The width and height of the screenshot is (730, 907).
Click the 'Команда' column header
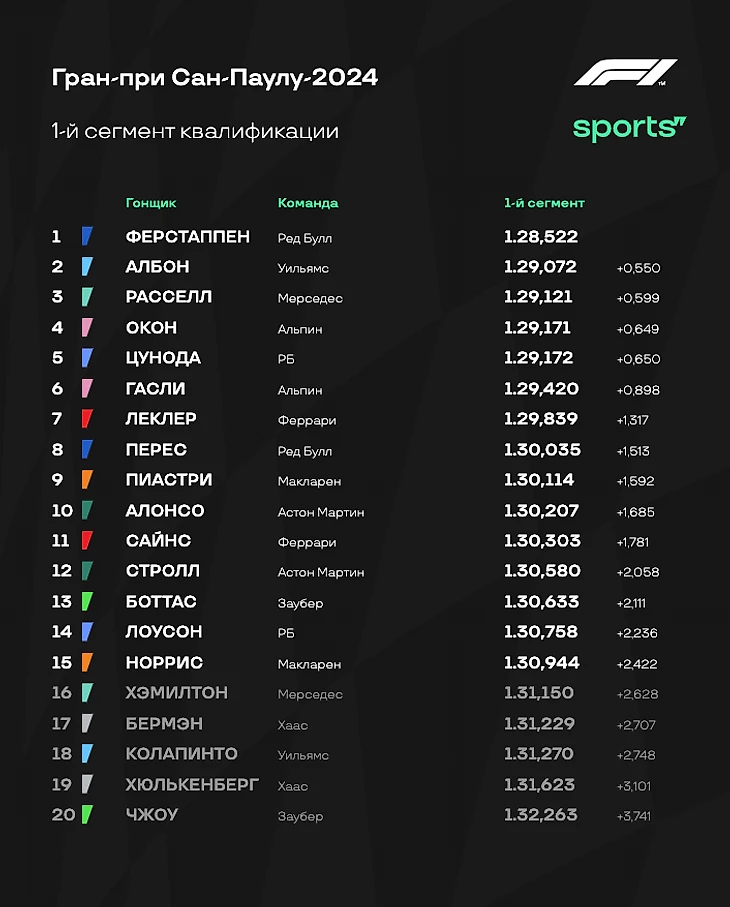(x=308, y=203)
